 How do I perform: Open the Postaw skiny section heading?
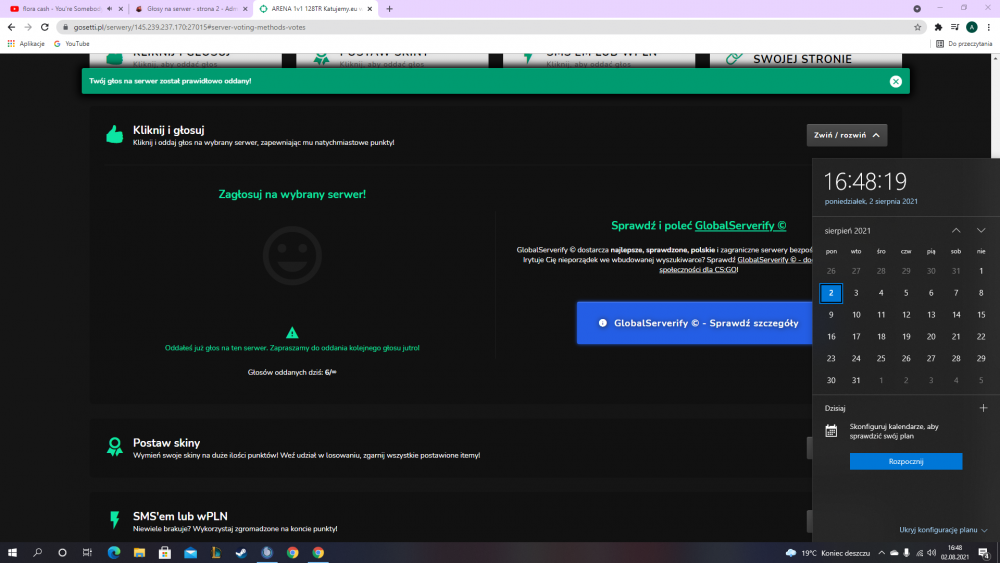(x=166, y=442)
